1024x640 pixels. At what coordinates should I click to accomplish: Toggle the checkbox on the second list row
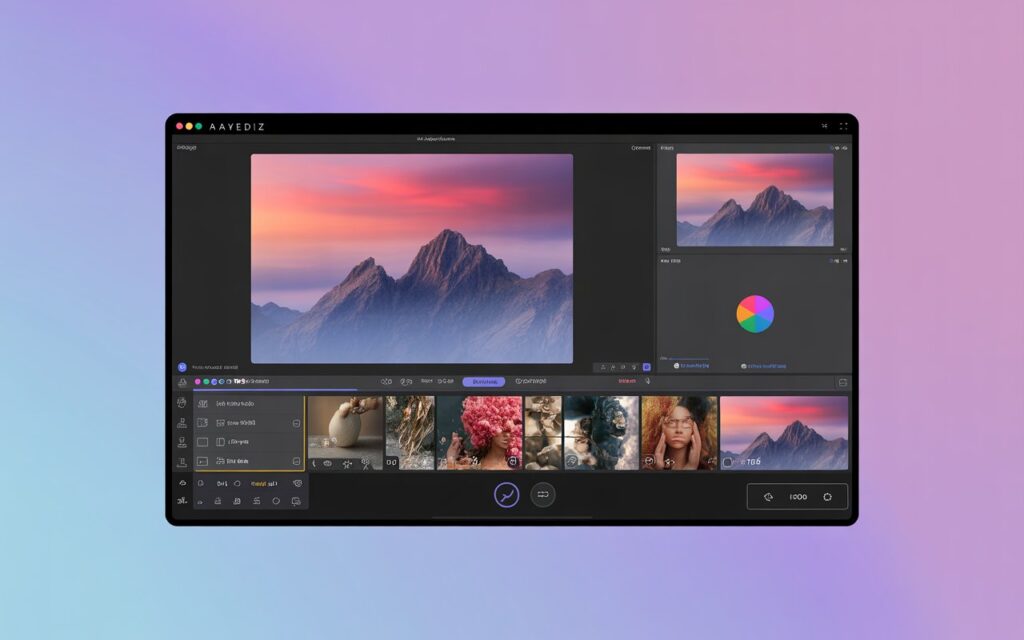click(x=296, y=423)
